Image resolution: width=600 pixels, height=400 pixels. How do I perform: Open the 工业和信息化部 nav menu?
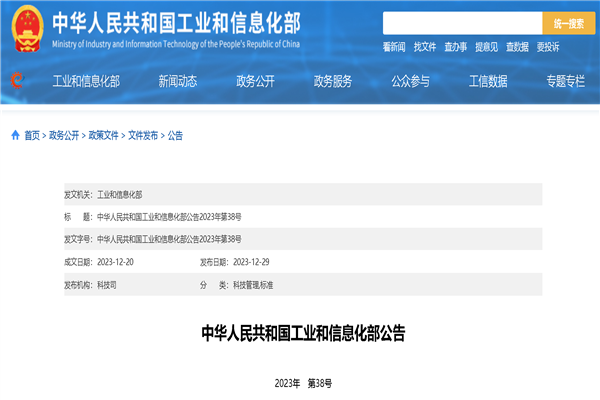coord(85,81)
